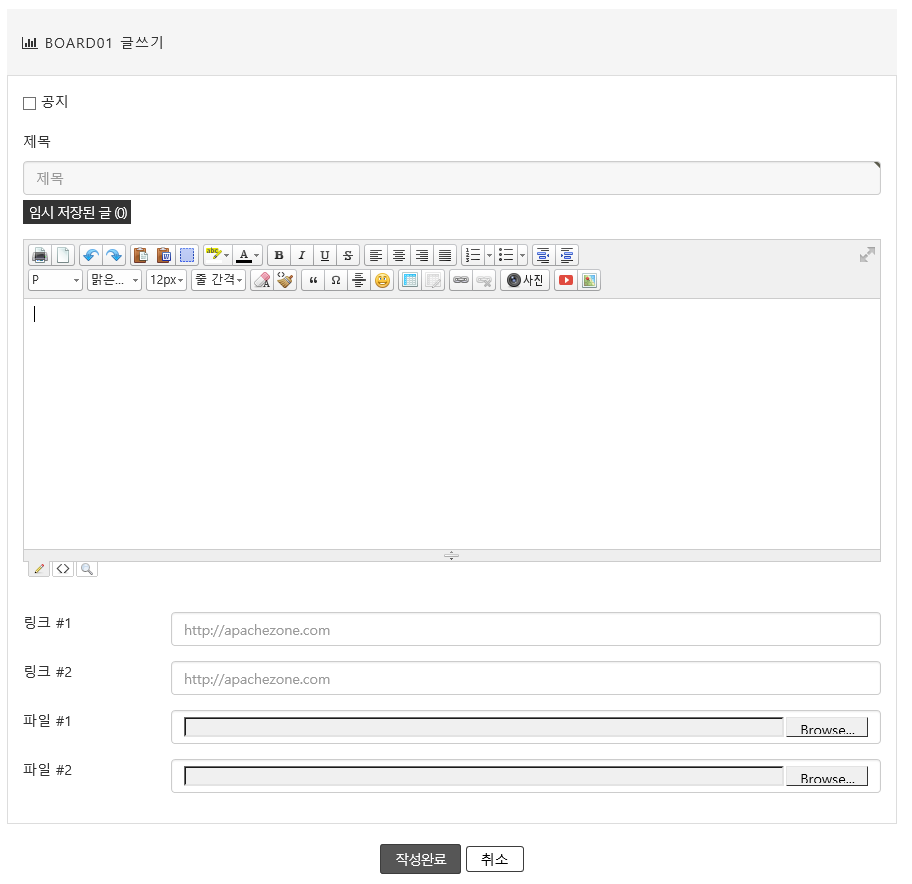This screenshot has width=912, height=884.
Task: Click Browse for 파일 #2
Action: point(827,776)
